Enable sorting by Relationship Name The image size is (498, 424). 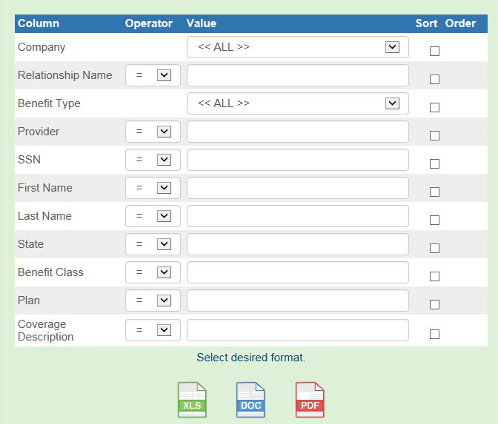coord(435,79)
